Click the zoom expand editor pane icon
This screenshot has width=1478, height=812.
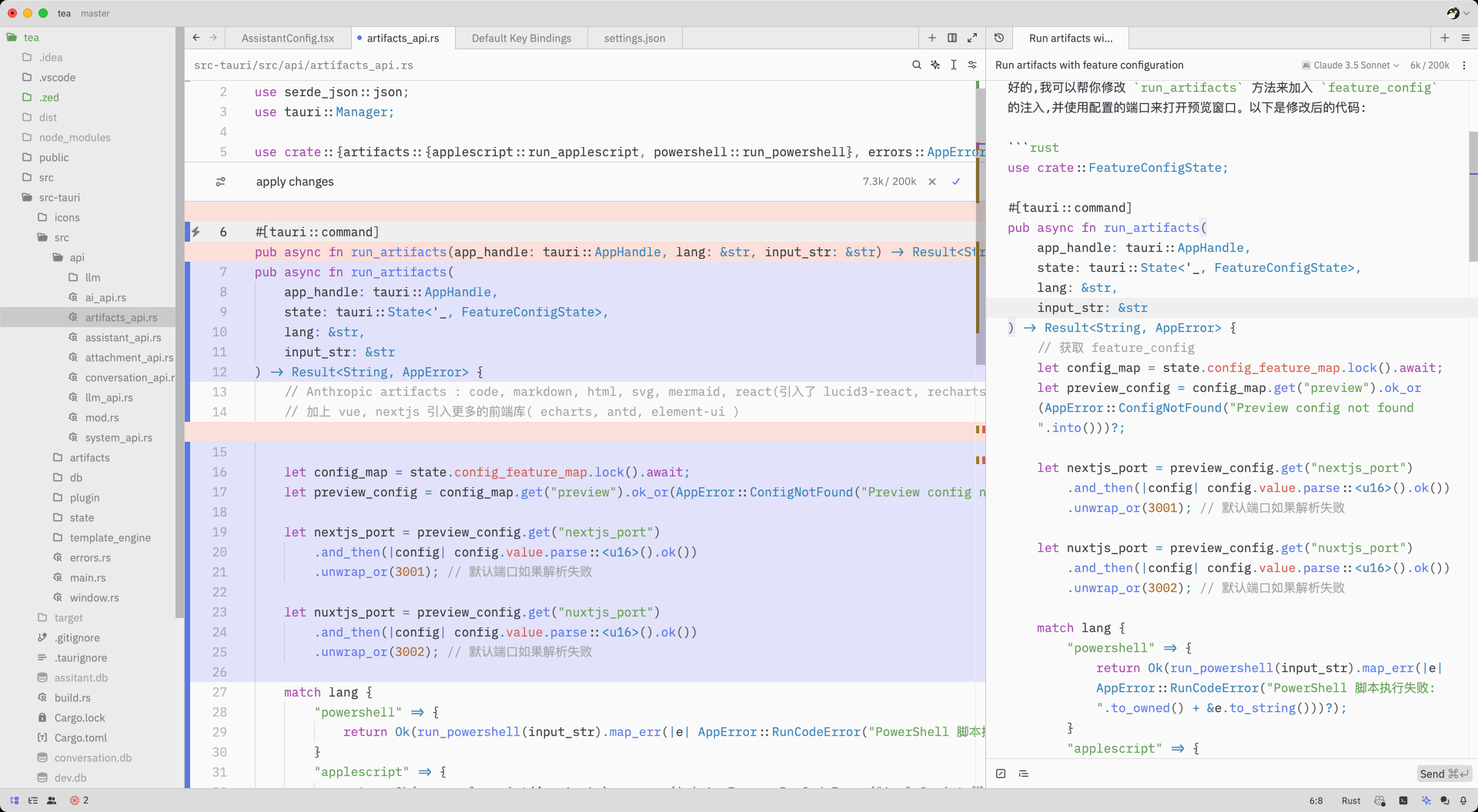point(972,38)
